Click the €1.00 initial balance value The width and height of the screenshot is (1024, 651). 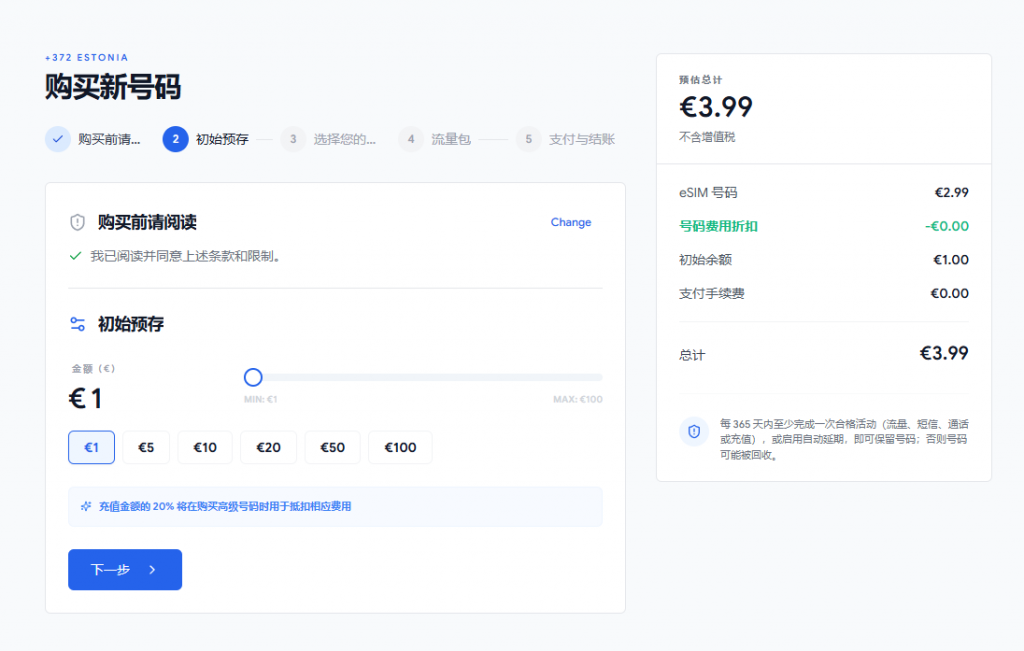(951, 260)
